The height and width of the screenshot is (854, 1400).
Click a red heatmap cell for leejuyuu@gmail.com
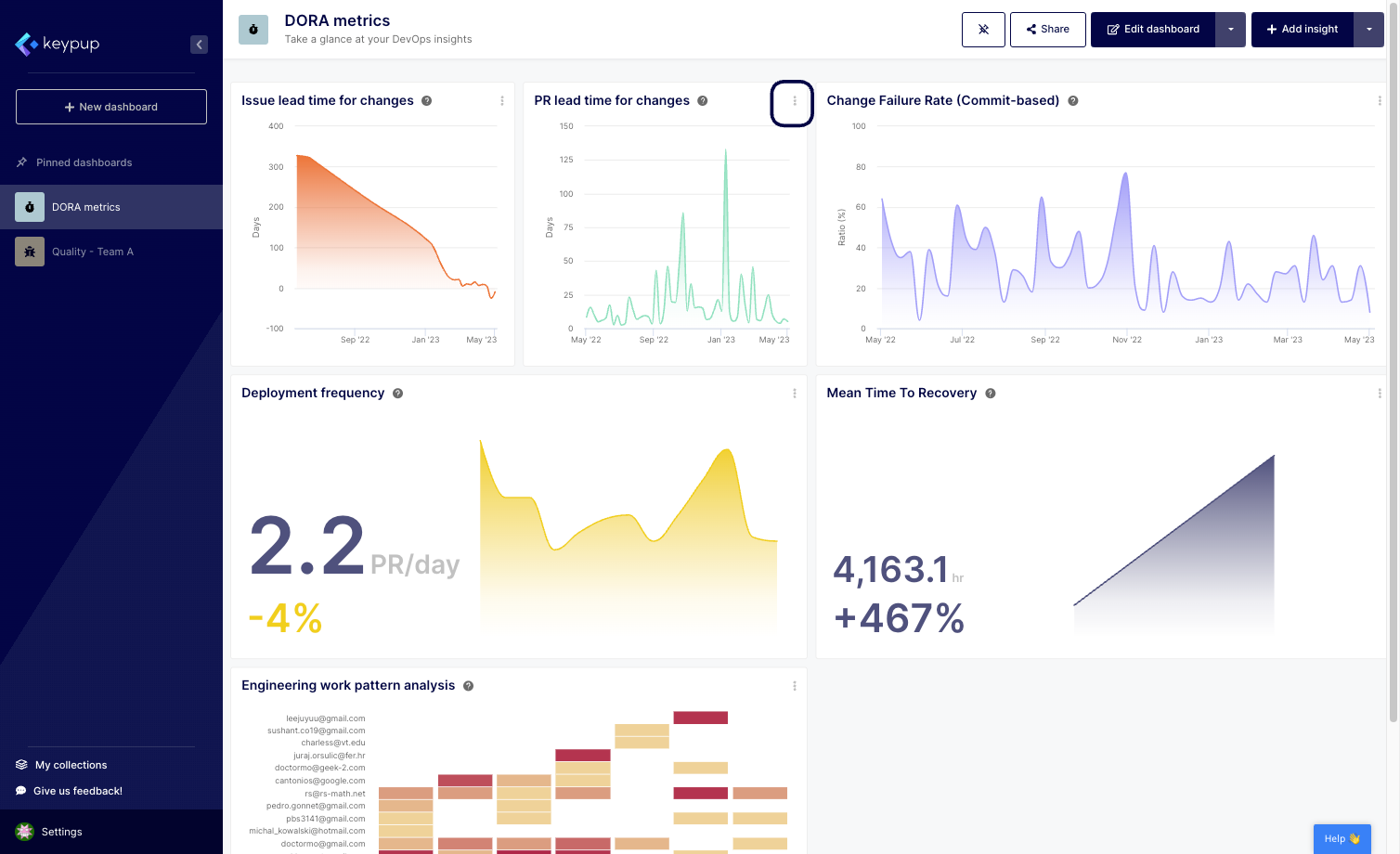tap(701, 717)
